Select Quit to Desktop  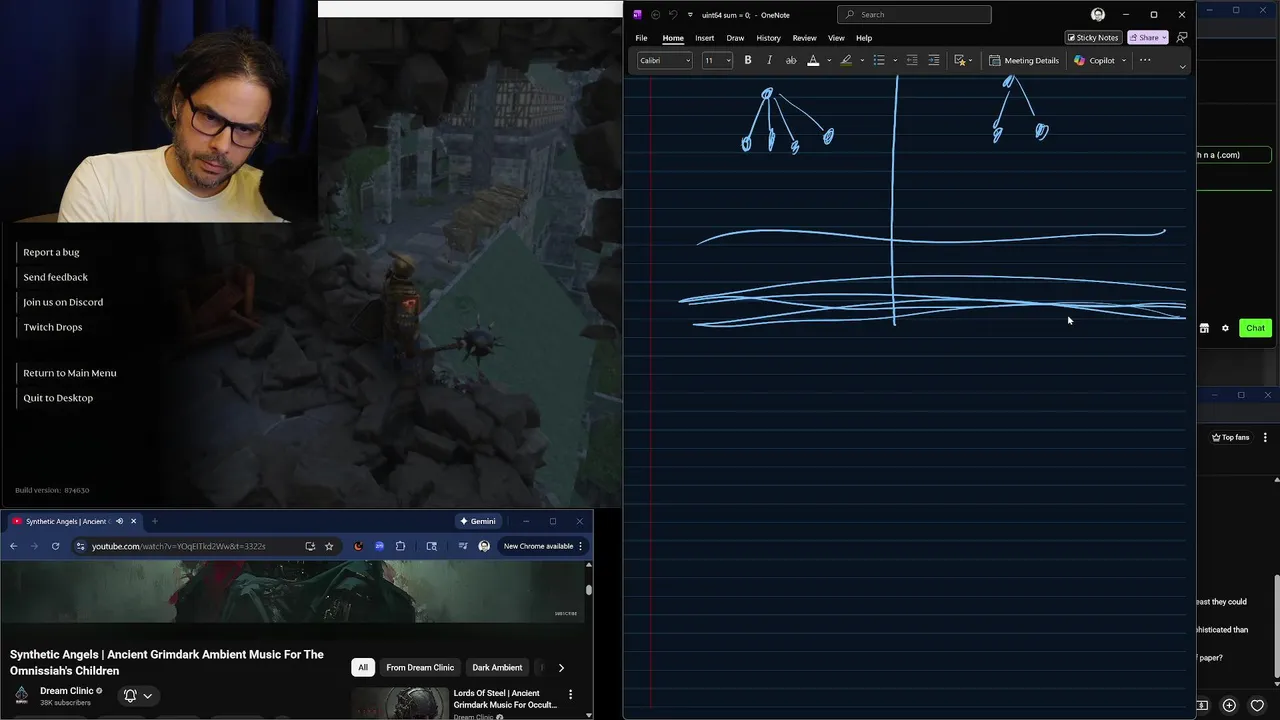pos(58,398)
